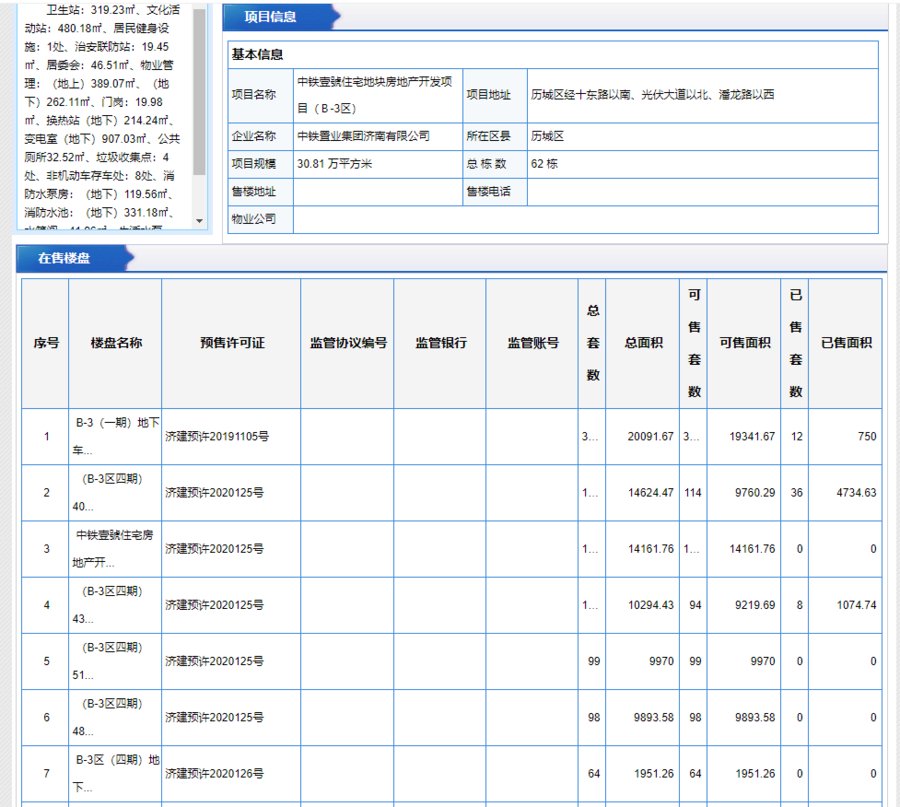This screenshot has height=807, width=900.
Task: Click total area value 9893.58
Action: pyautogui.click(x=653, y=718)
